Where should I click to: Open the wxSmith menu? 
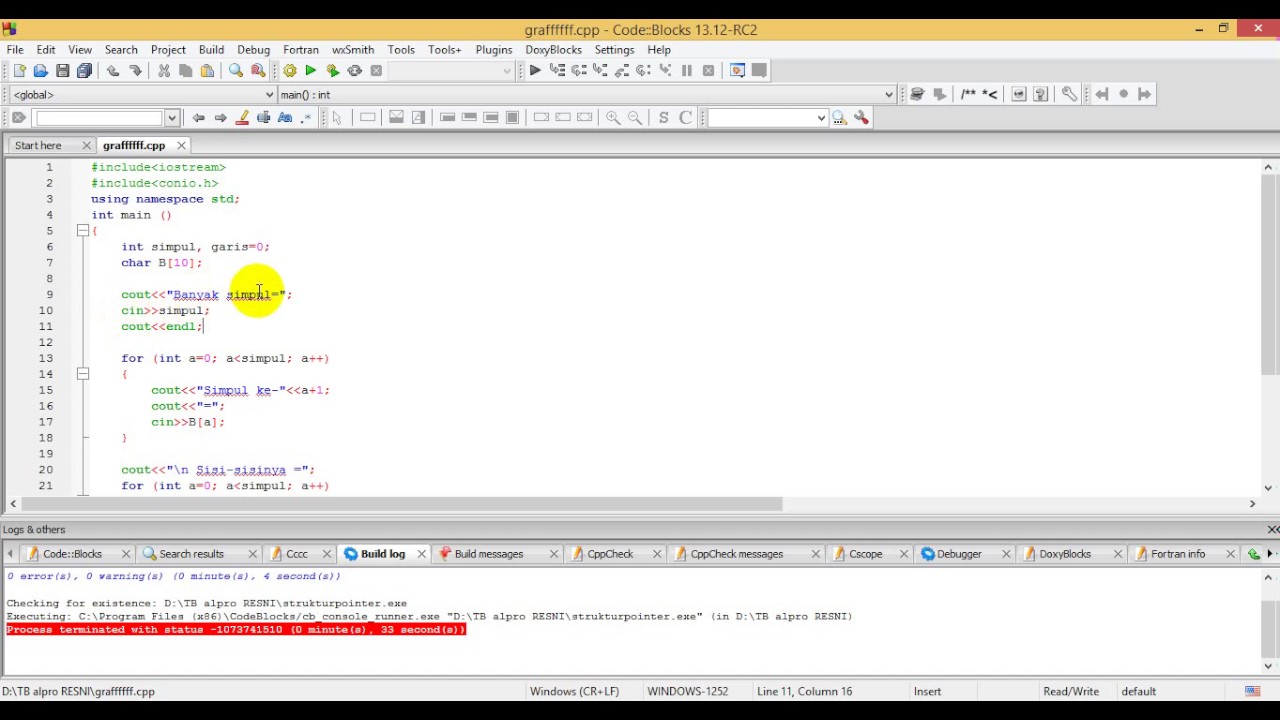(353, 49)
